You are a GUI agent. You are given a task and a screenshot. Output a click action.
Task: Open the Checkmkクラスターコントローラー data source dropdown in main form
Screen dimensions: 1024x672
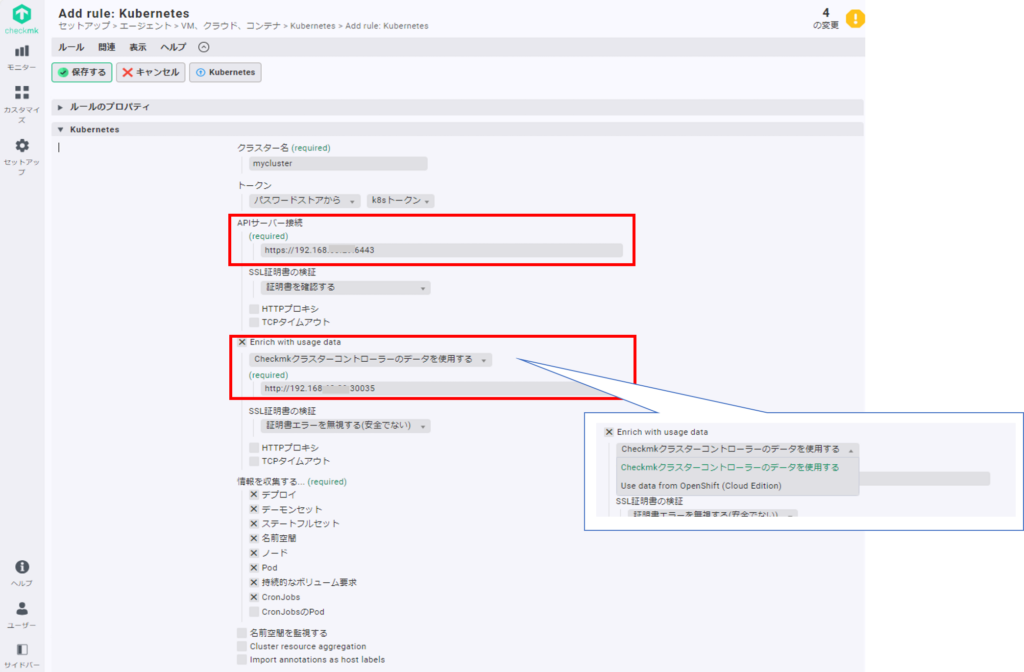click(370, 360)
